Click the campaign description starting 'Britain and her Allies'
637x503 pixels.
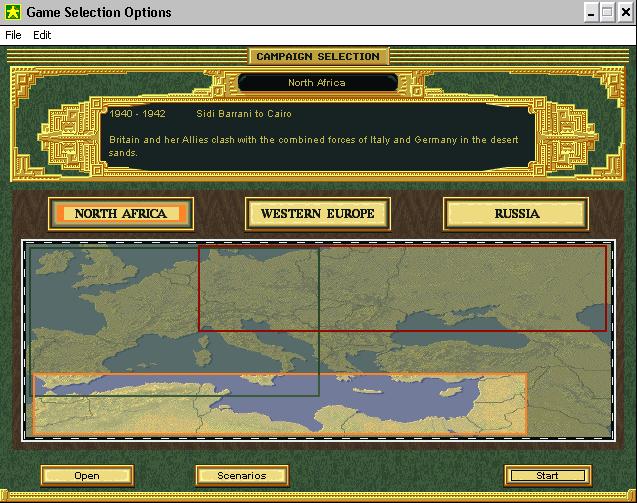point(313,146)
